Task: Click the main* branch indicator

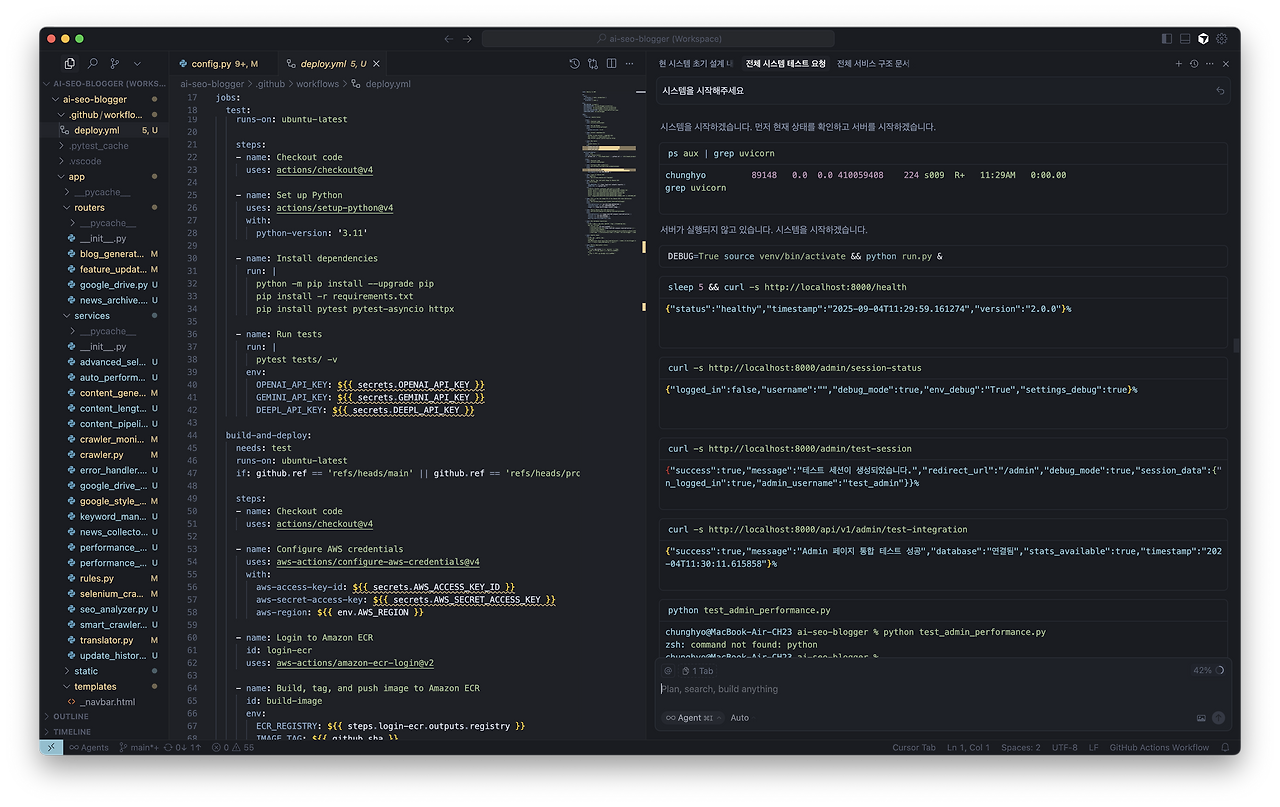Action: click(x=139, y=747)
